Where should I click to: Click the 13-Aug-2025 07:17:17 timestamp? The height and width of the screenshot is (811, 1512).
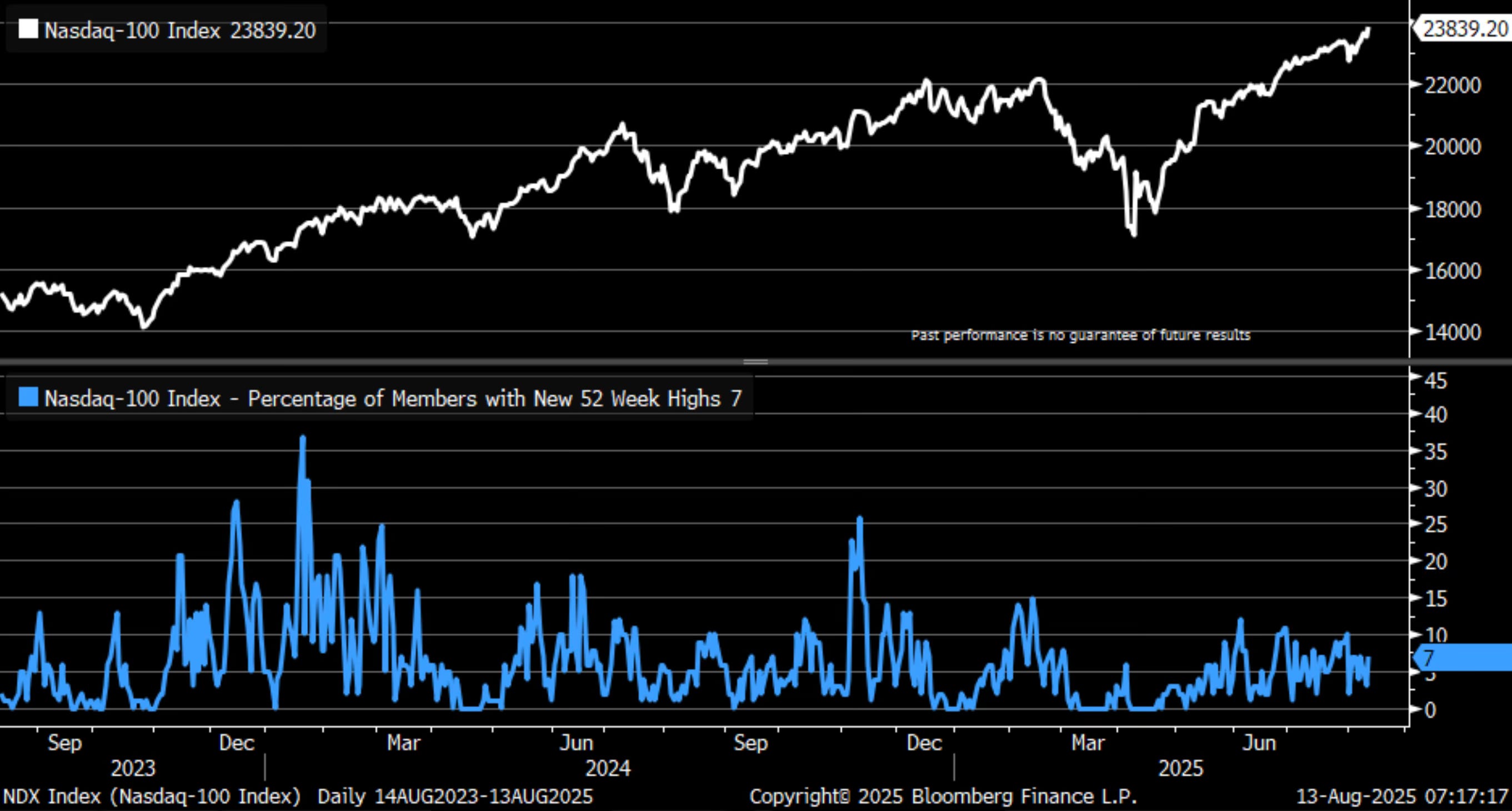(x=1401, y=797)
